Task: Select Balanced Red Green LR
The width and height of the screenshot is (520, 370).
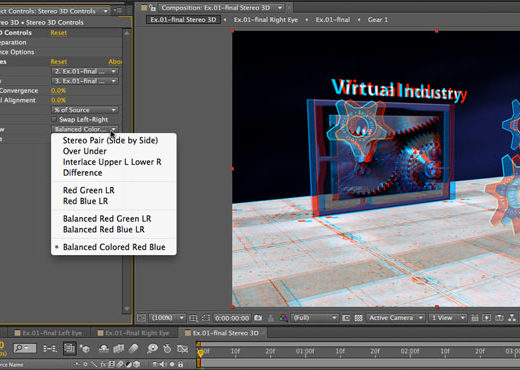Action: [x=107, y=219]
